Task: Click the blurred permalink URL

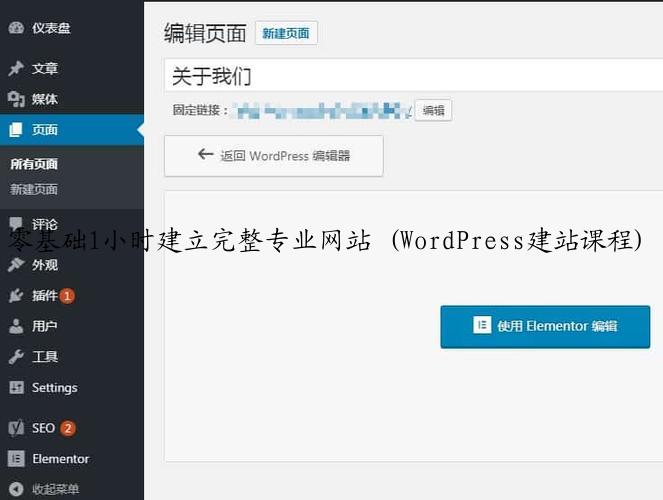Action: click(x=322, y=111)
